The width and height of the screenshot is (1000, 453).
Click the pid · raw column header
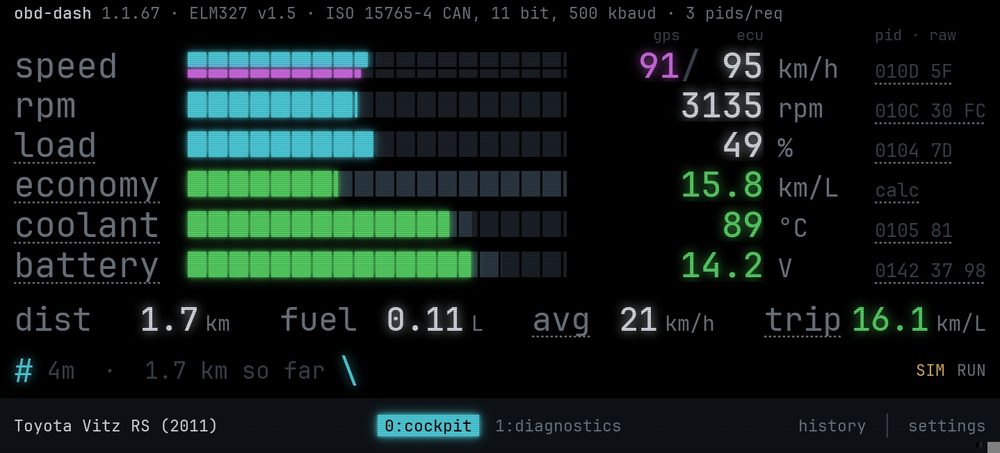coord(916,36)
